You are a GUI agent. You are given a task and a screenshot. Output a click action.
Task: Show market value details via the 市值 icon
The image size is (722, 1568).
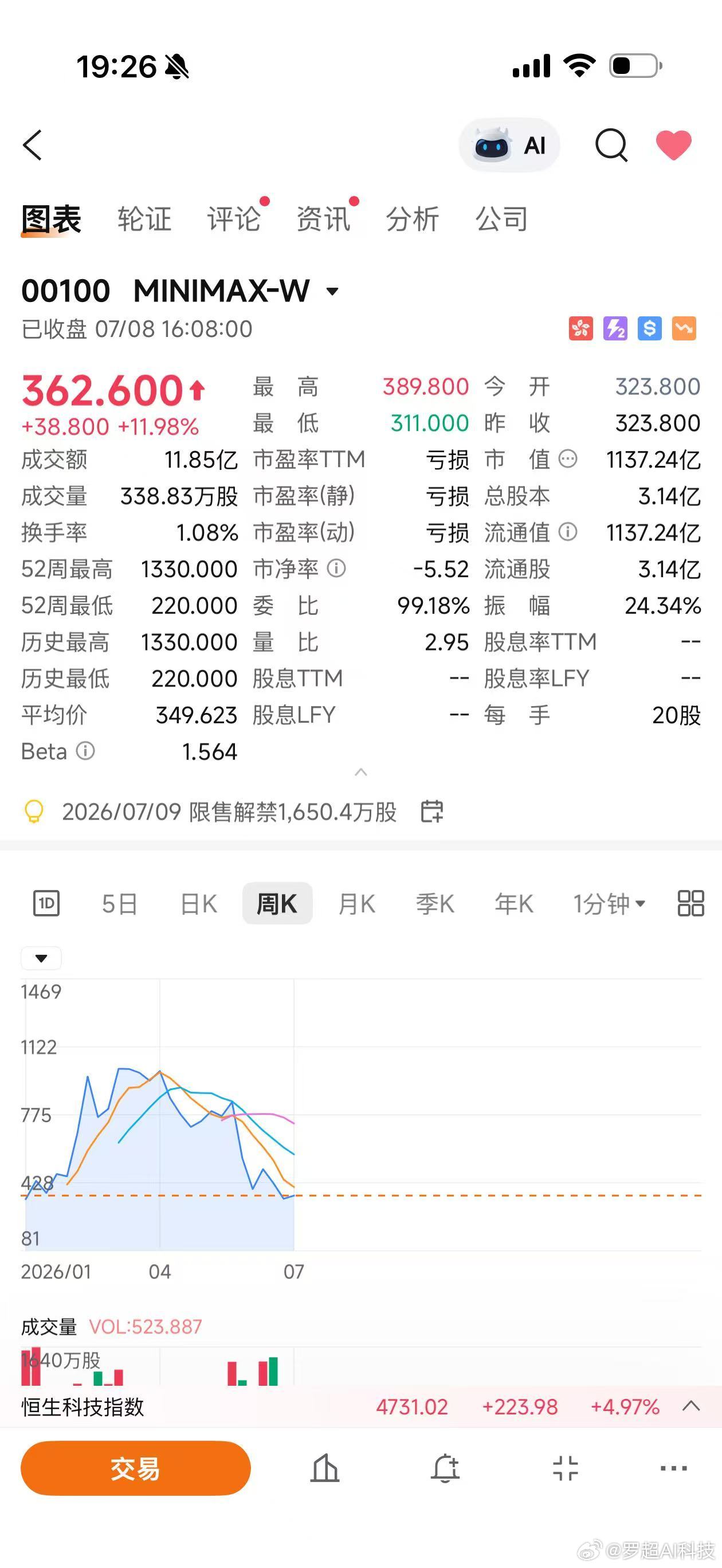pyautogui.click(x=567, y=459)
